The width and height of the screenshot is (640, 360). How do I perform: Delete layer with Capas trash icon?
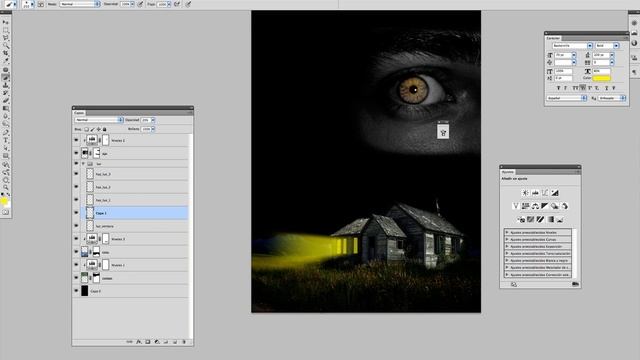coord(184,342)
